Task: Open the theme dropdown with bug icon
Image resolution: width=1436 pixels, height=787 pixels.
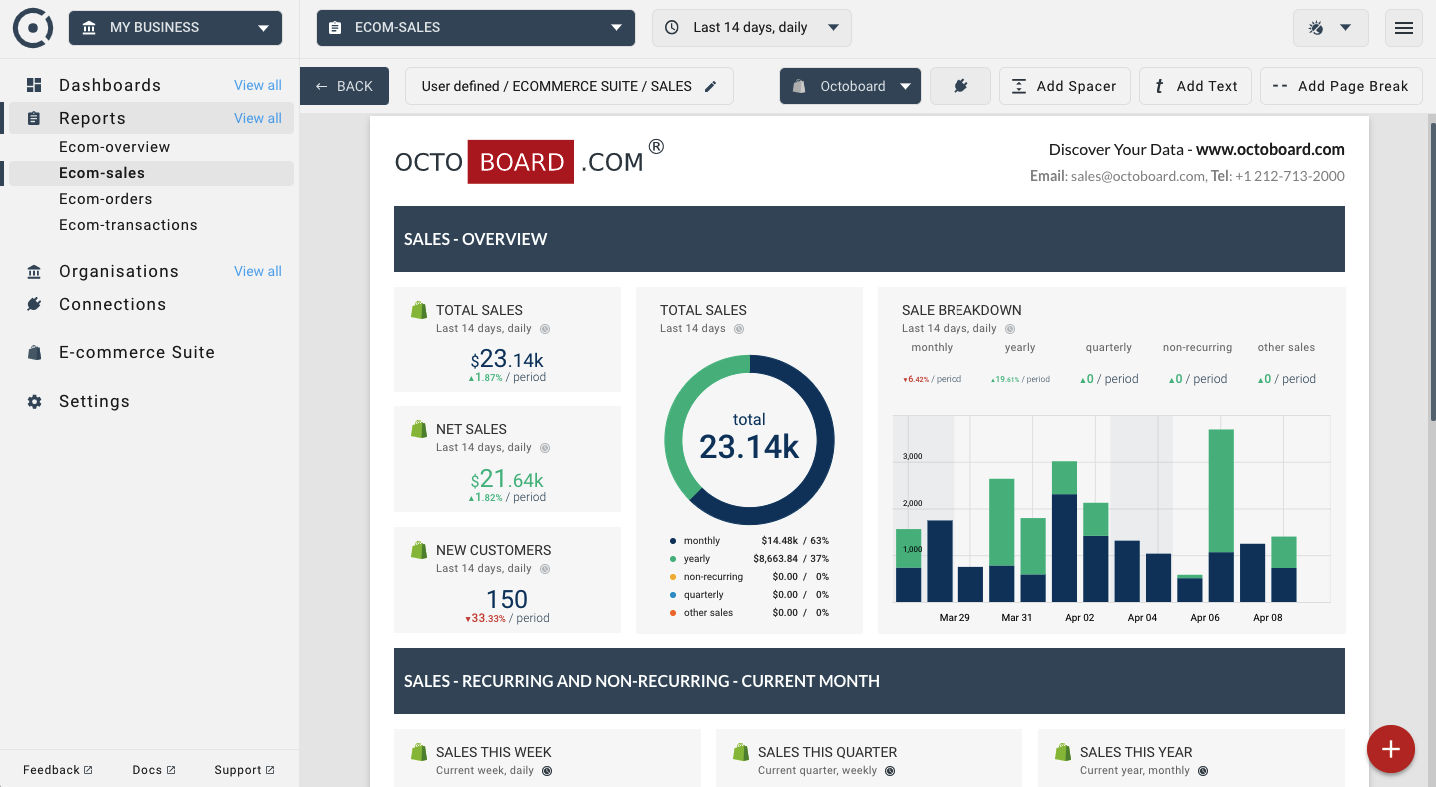Action: coord(1331,28)
